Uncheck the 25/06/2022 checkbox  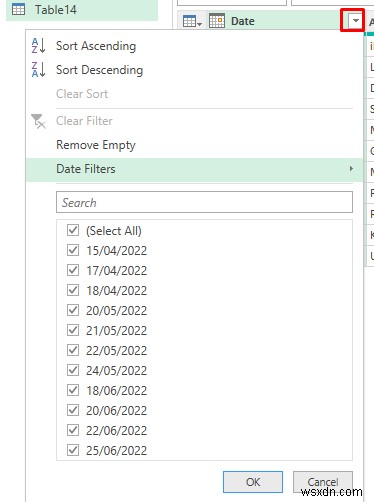click(x=73, y=450)
